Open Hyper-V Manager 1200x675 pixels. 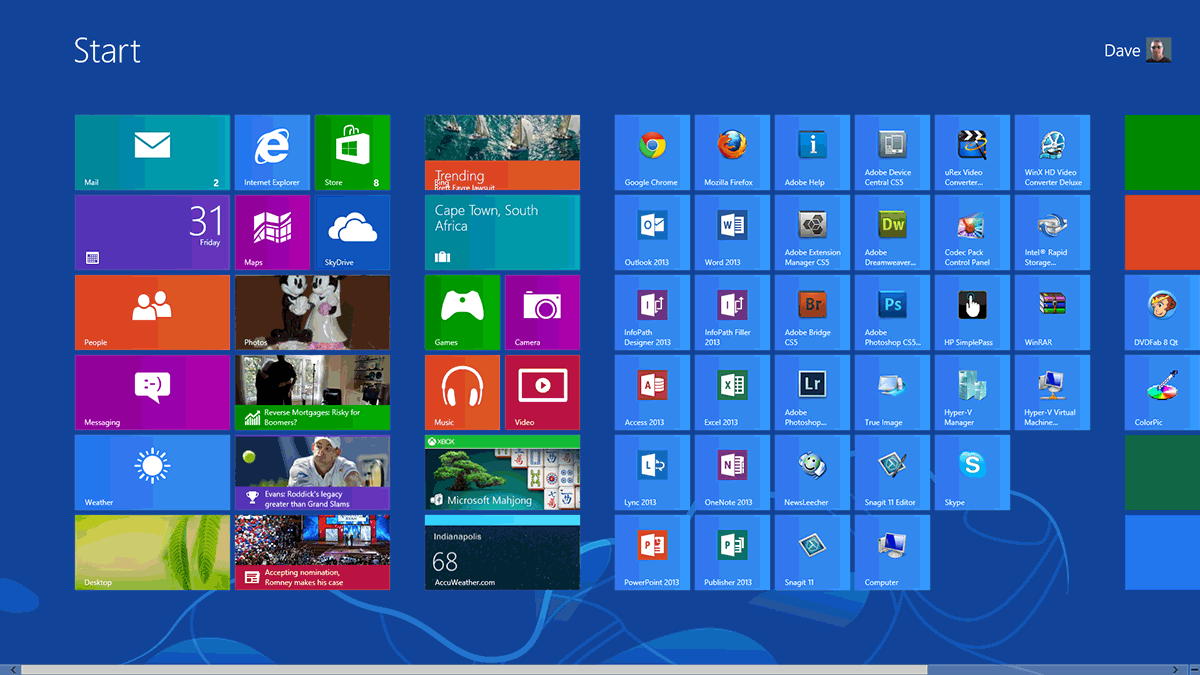(972, 392)
